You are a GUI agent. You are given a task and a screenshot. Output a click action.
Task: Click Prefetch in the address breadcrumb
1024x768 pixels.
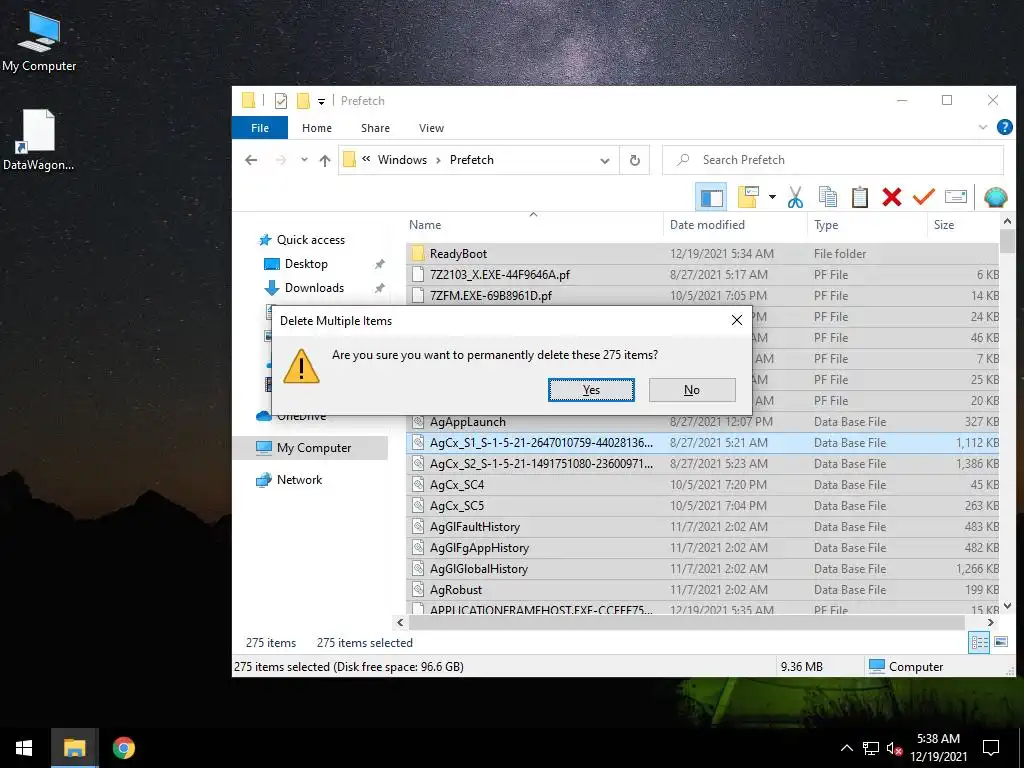point(472,160)
